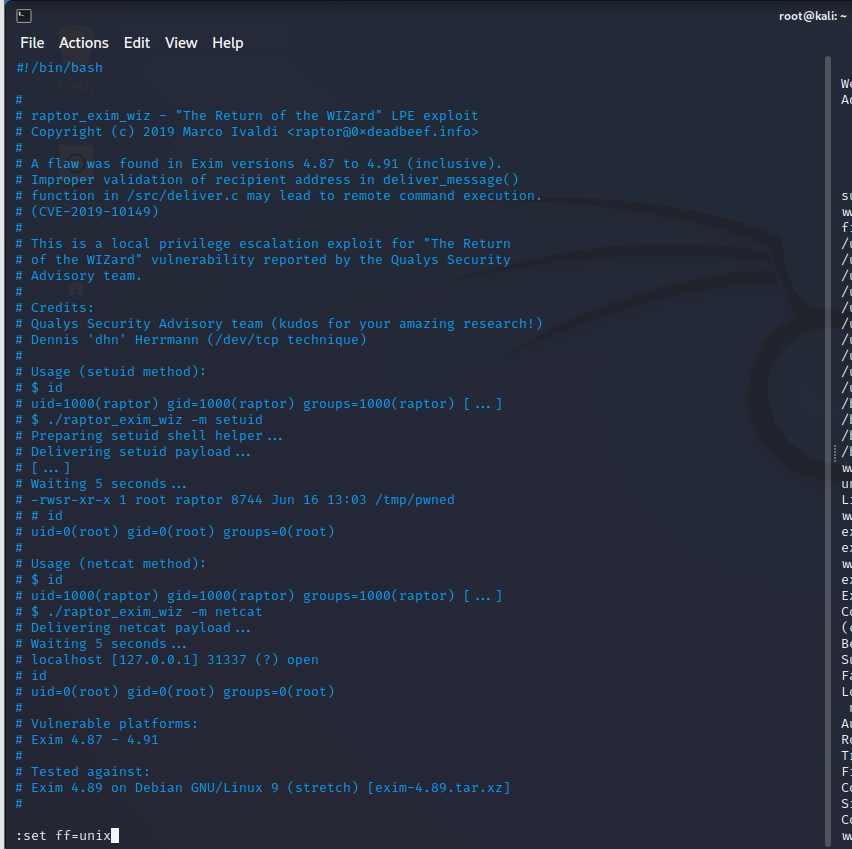Click the 'function in /src/deliver.c' line
The width and height of the screenshot is (852, 849).
pos(279,196)
